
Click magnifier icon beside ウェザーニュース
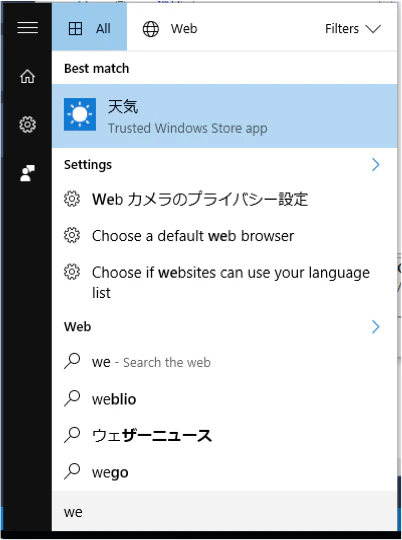click(x=72, y=435)
